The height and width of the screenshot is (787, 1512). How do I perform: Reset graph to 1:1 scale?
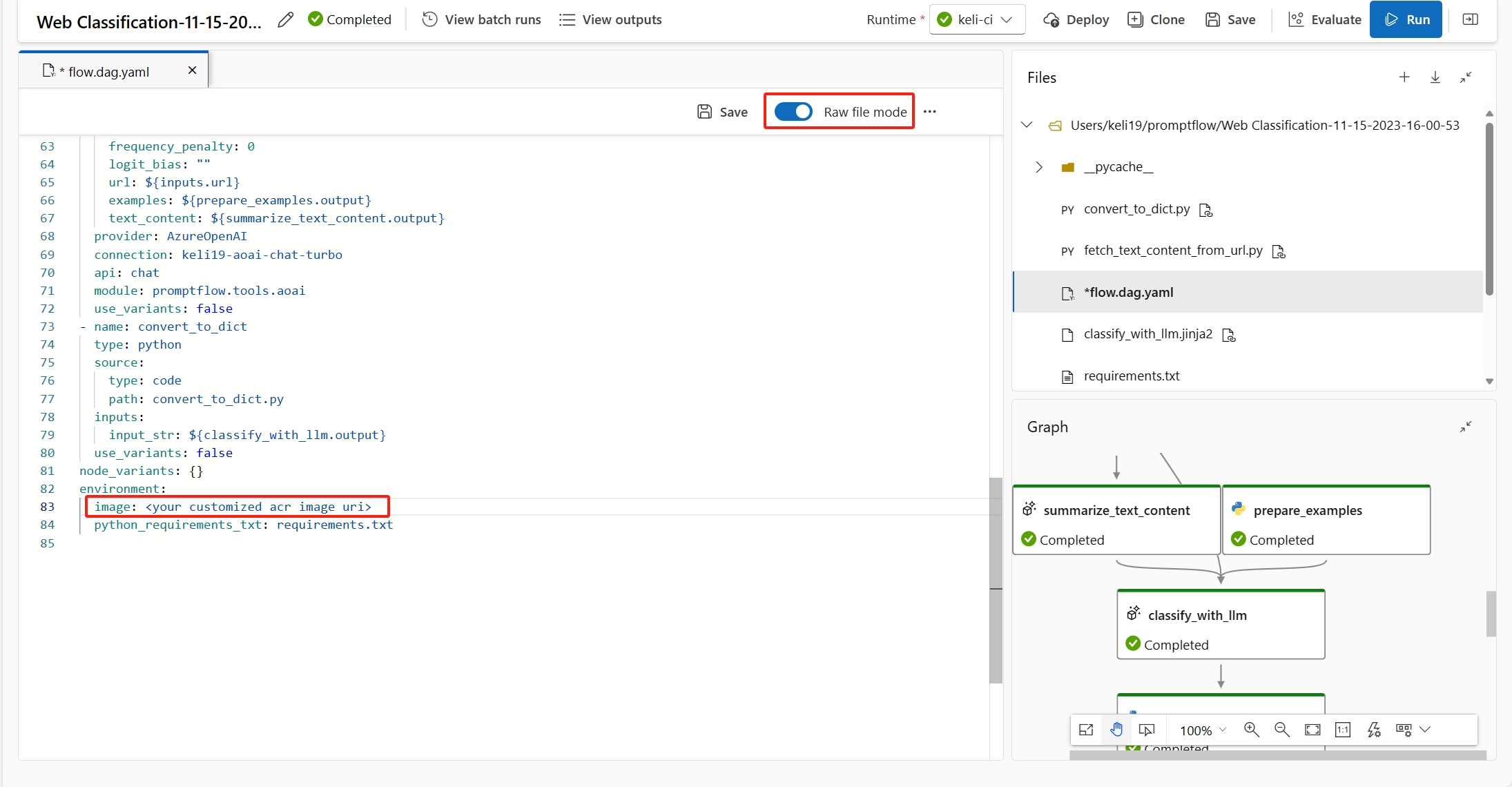(x=1343, y=730)
